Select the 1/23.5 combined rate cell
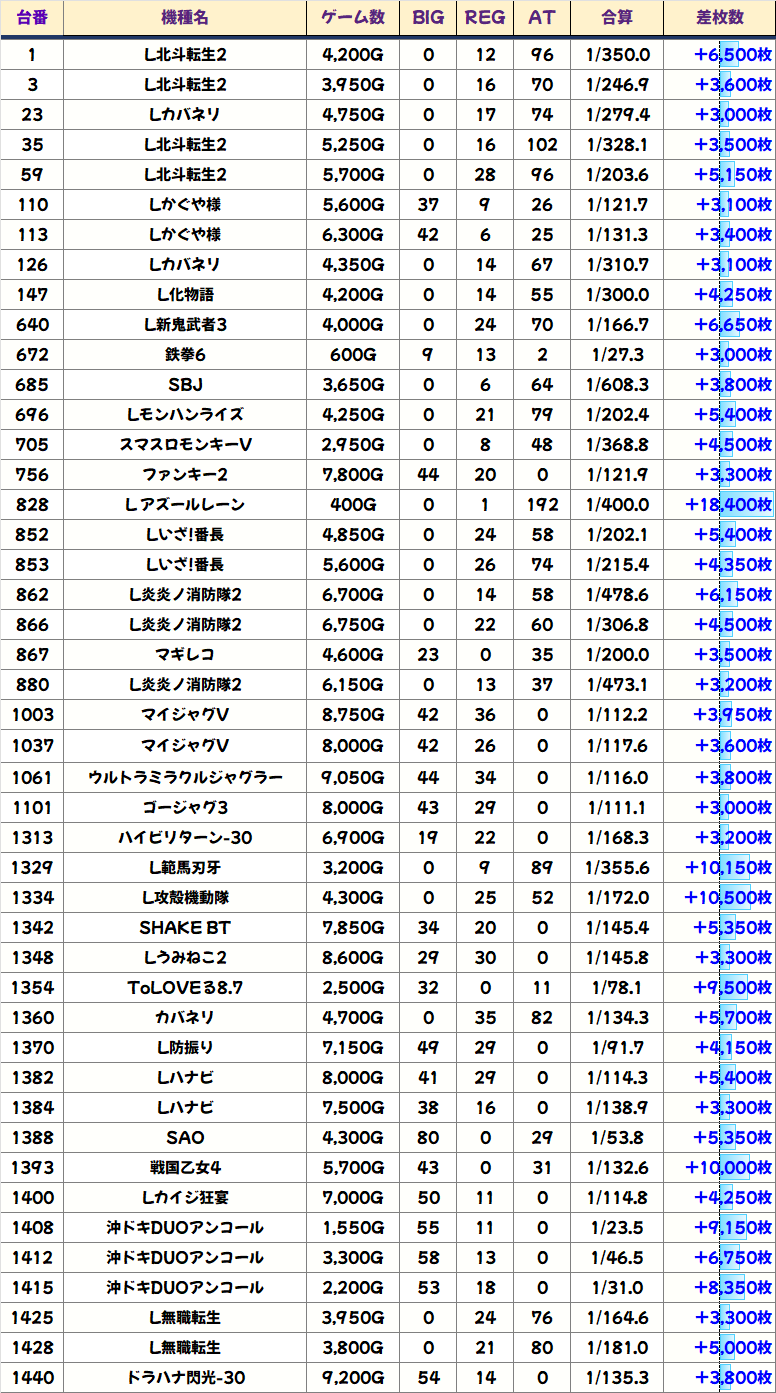This screenshot has height=1393, width=776. point(617,1228)
